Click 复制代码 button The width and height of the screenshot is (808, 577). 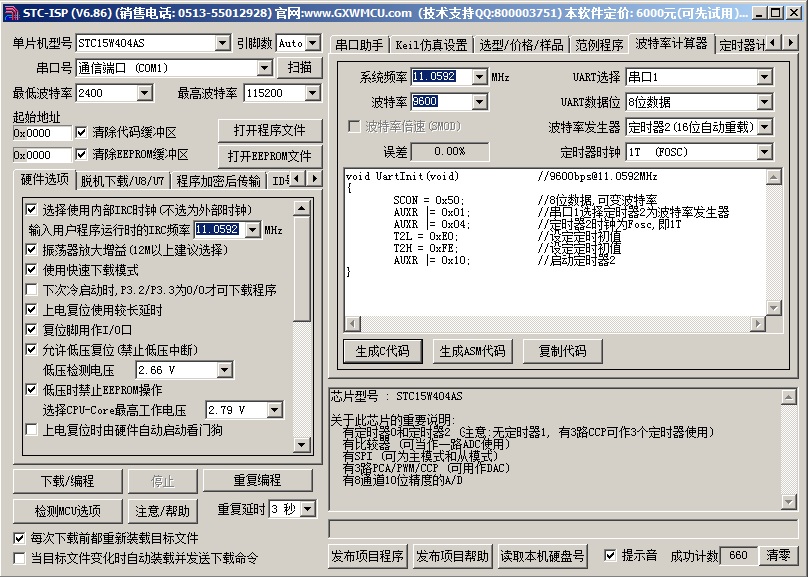coord(563,351)
